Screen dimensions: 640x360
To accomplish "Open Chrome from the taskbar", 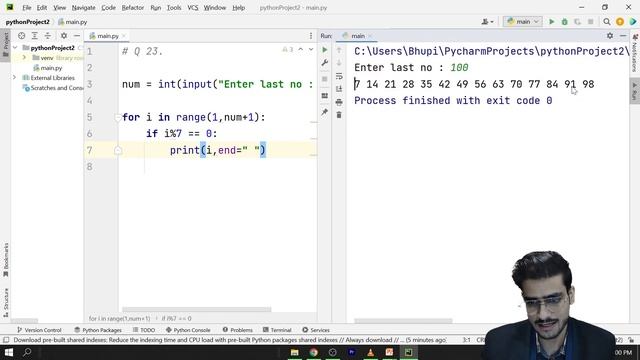I will 313,352.
